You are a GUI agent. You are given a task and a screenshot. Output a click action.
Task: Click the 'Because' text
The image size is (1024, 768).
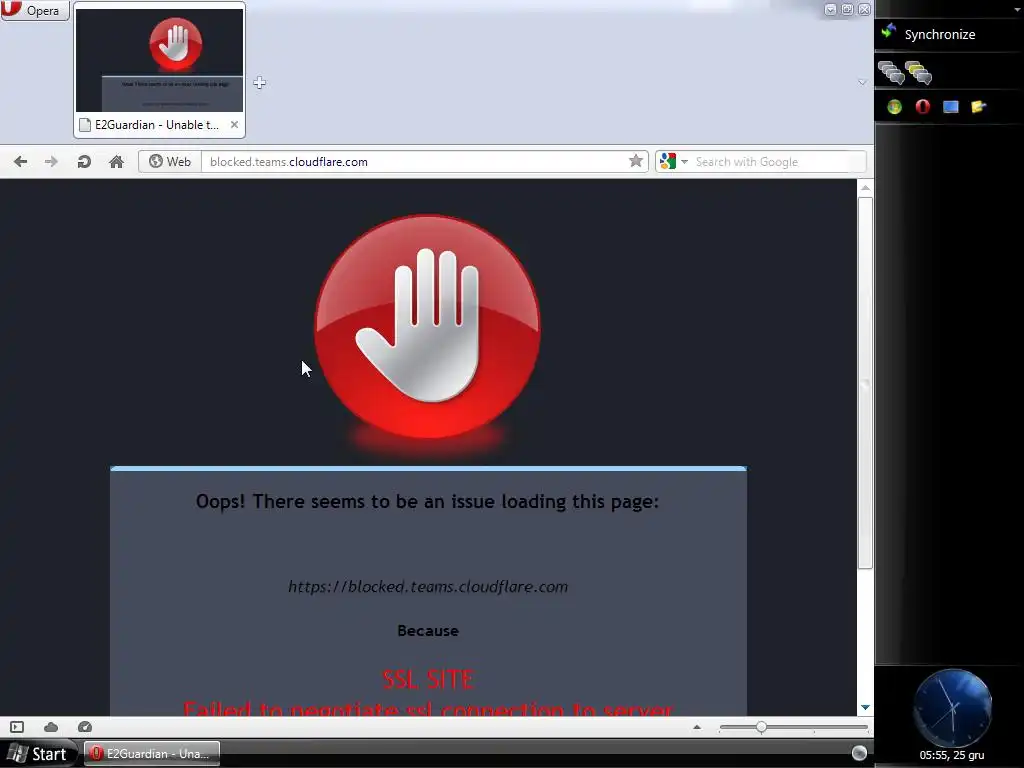(x=428, y=631)
